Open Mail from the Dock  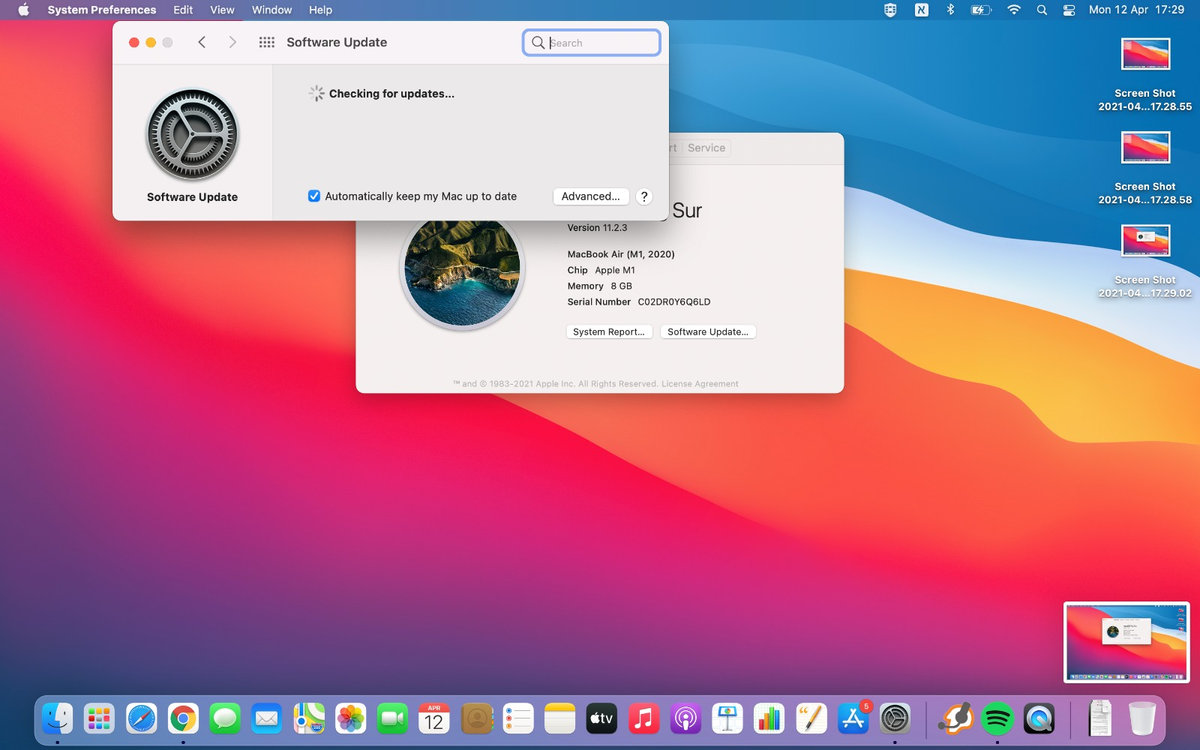(266, 718)
